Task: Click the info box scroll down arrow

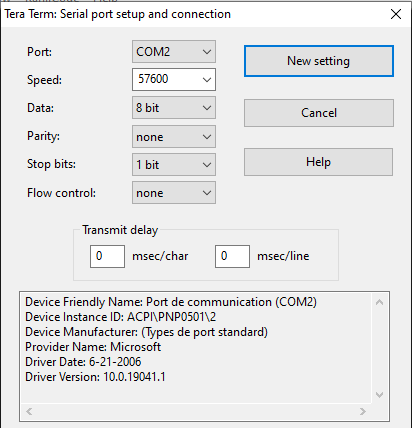Action: (x=379, y=395)
